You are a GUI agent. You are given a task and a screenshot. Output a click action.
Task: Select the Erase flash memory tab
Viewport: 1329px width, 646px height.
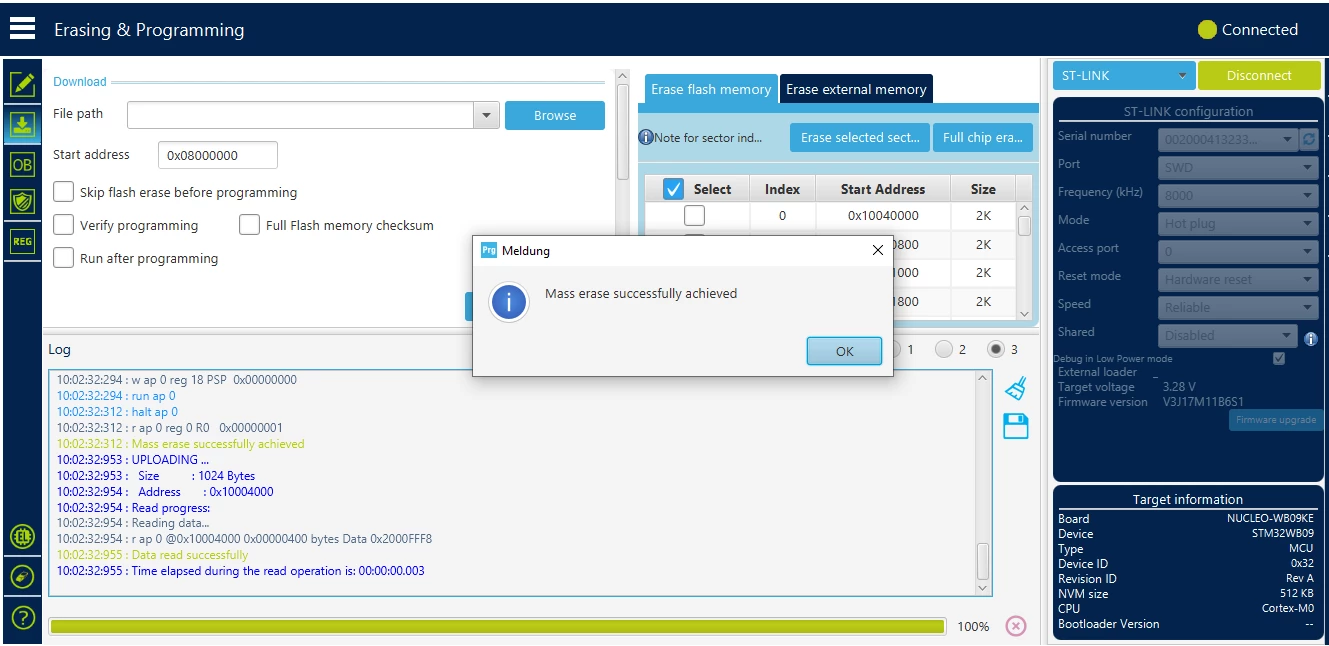point(711,89)
